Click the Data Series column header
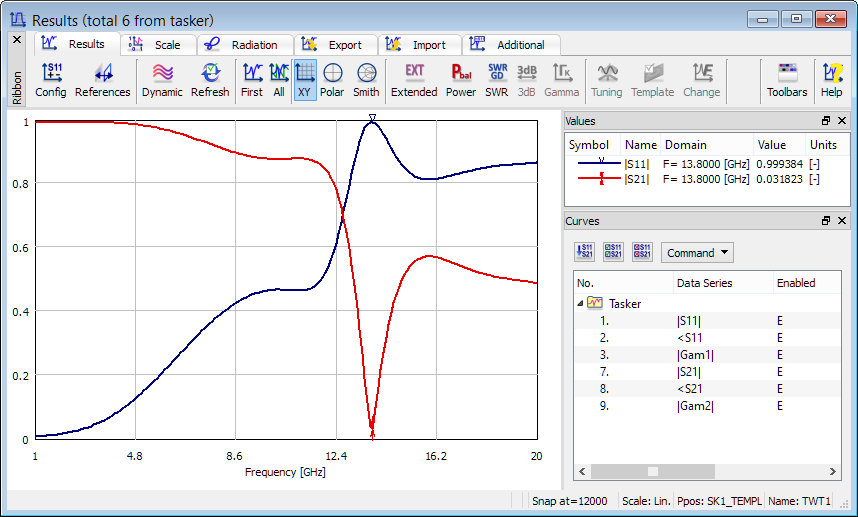This screenshot has height=517, width=858. pos(723,283)
